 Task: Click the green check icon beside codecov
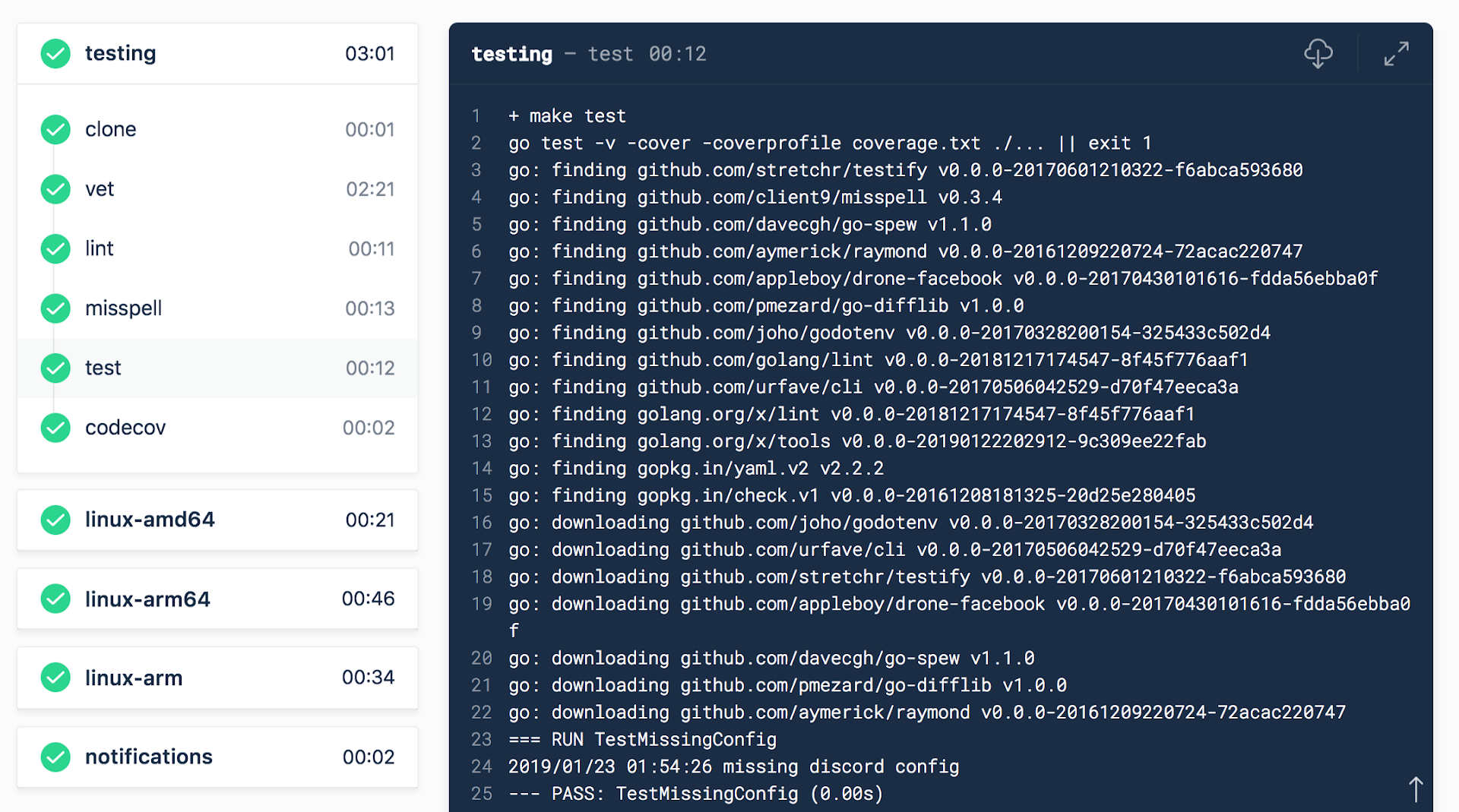(55, 428)
